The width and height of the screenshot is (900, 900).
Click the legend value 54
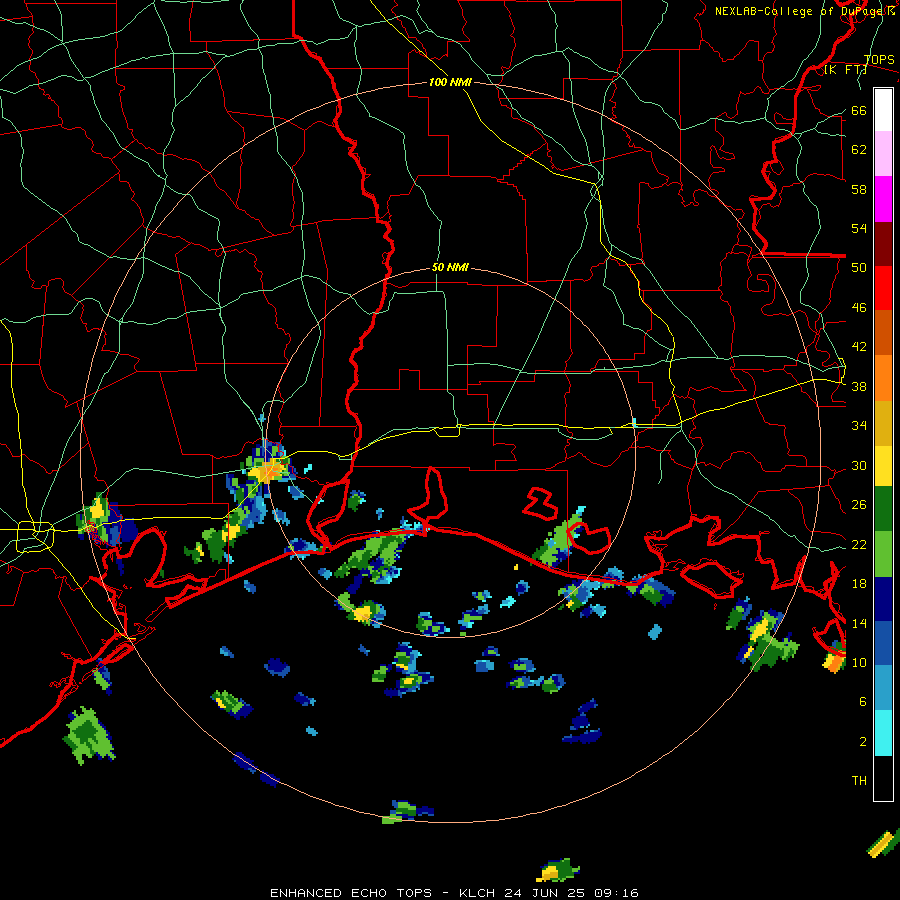coord(859,229)
